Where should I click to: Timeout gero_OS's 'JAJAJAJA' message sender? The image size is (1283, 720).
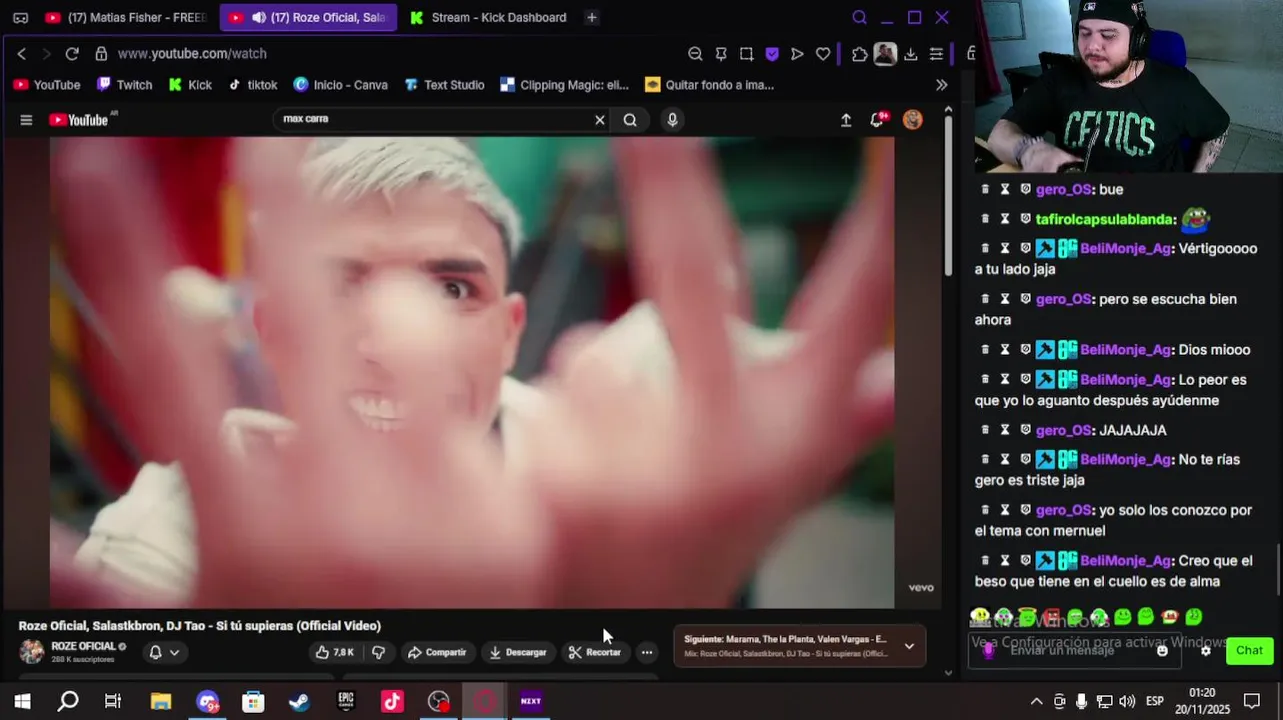tap(1005, 430)
